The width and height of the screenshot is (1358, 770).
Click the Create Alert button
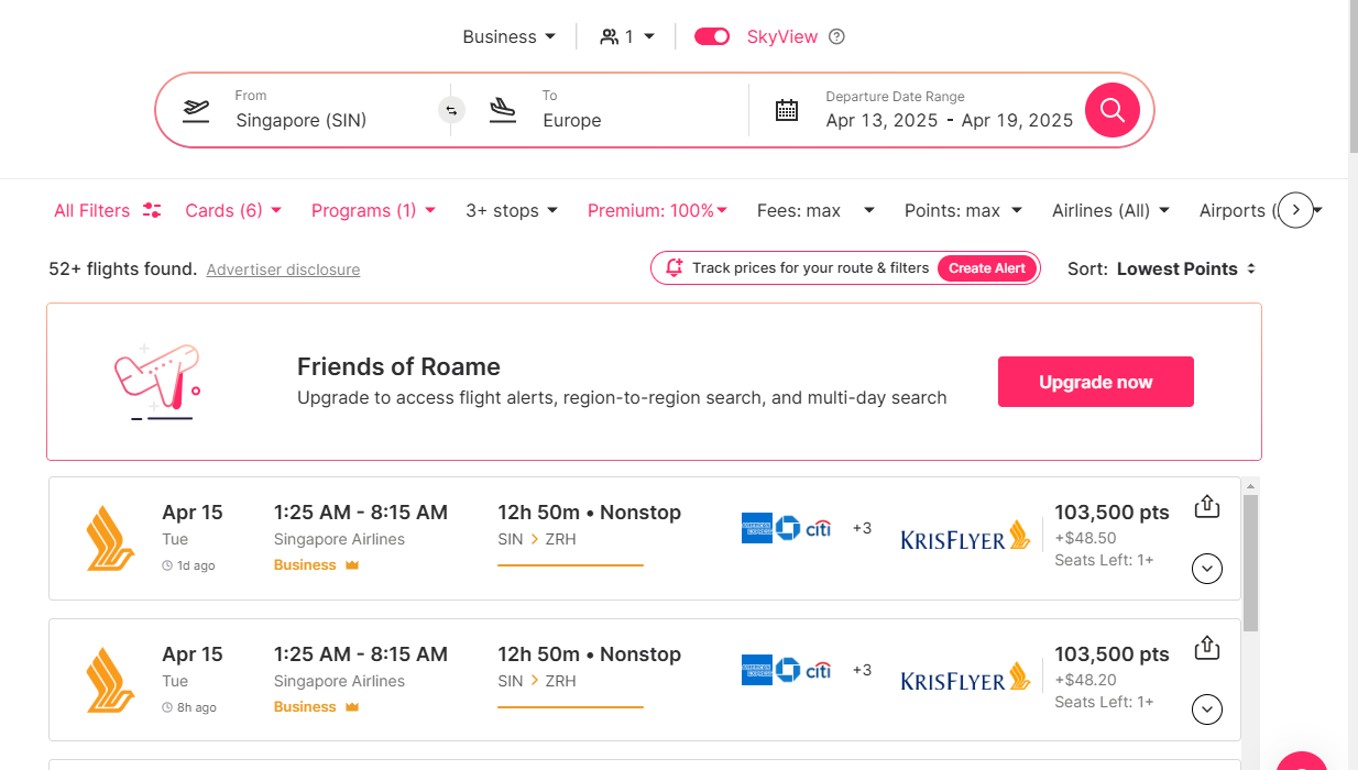tap(987, 268)
